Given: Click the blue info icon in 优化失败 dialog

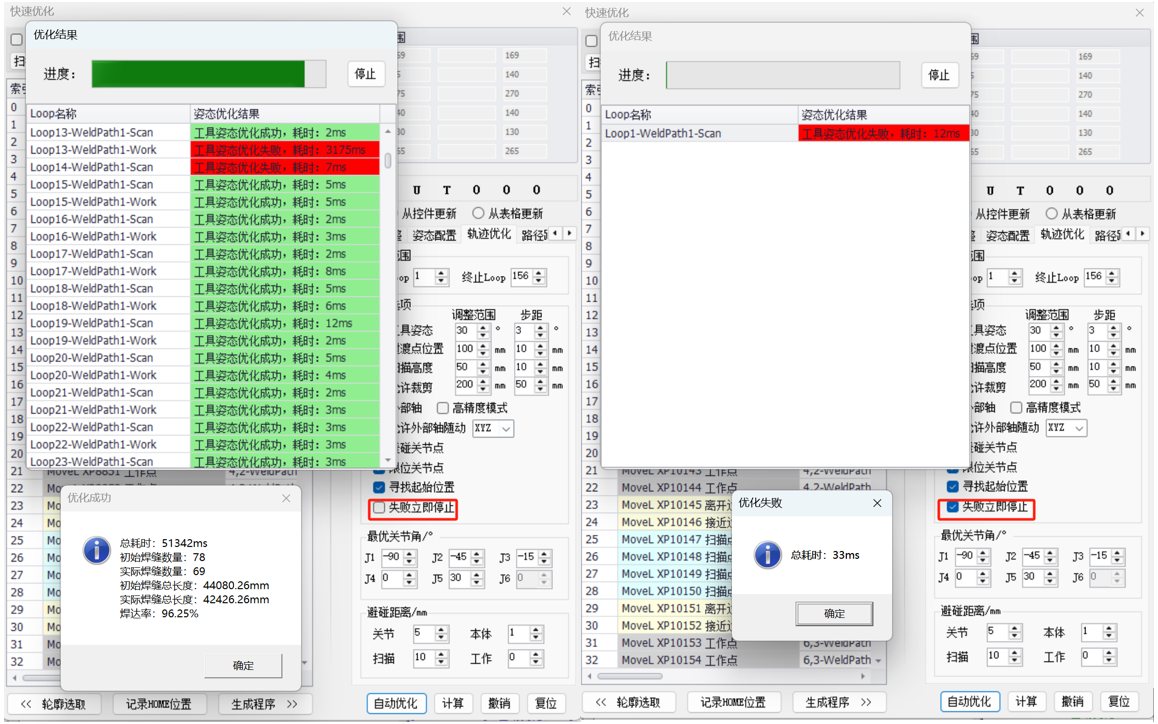Looking at the screenshot, I should click(x=767, y=555).
